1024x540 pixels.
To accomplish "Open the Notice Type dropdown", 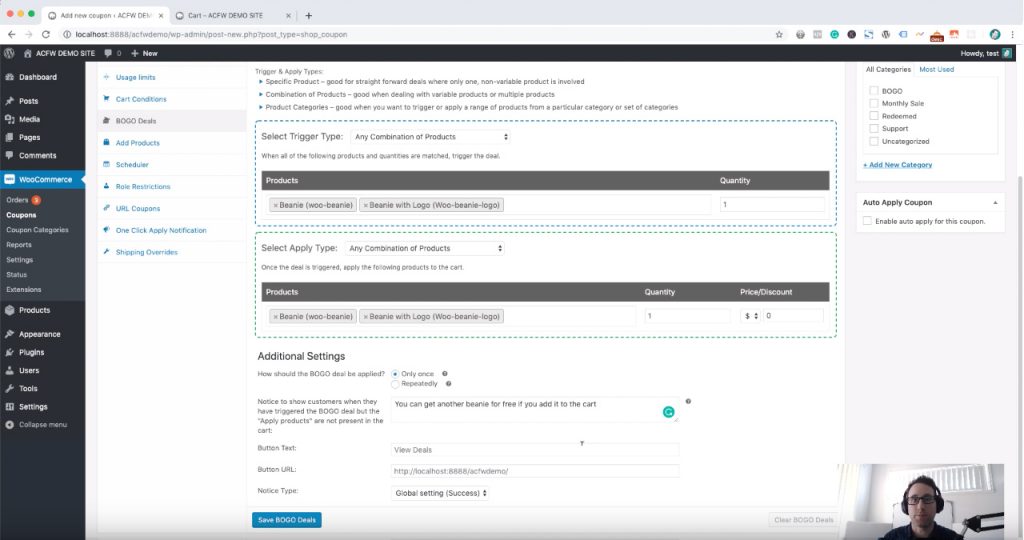I will (x=440, y=493).
